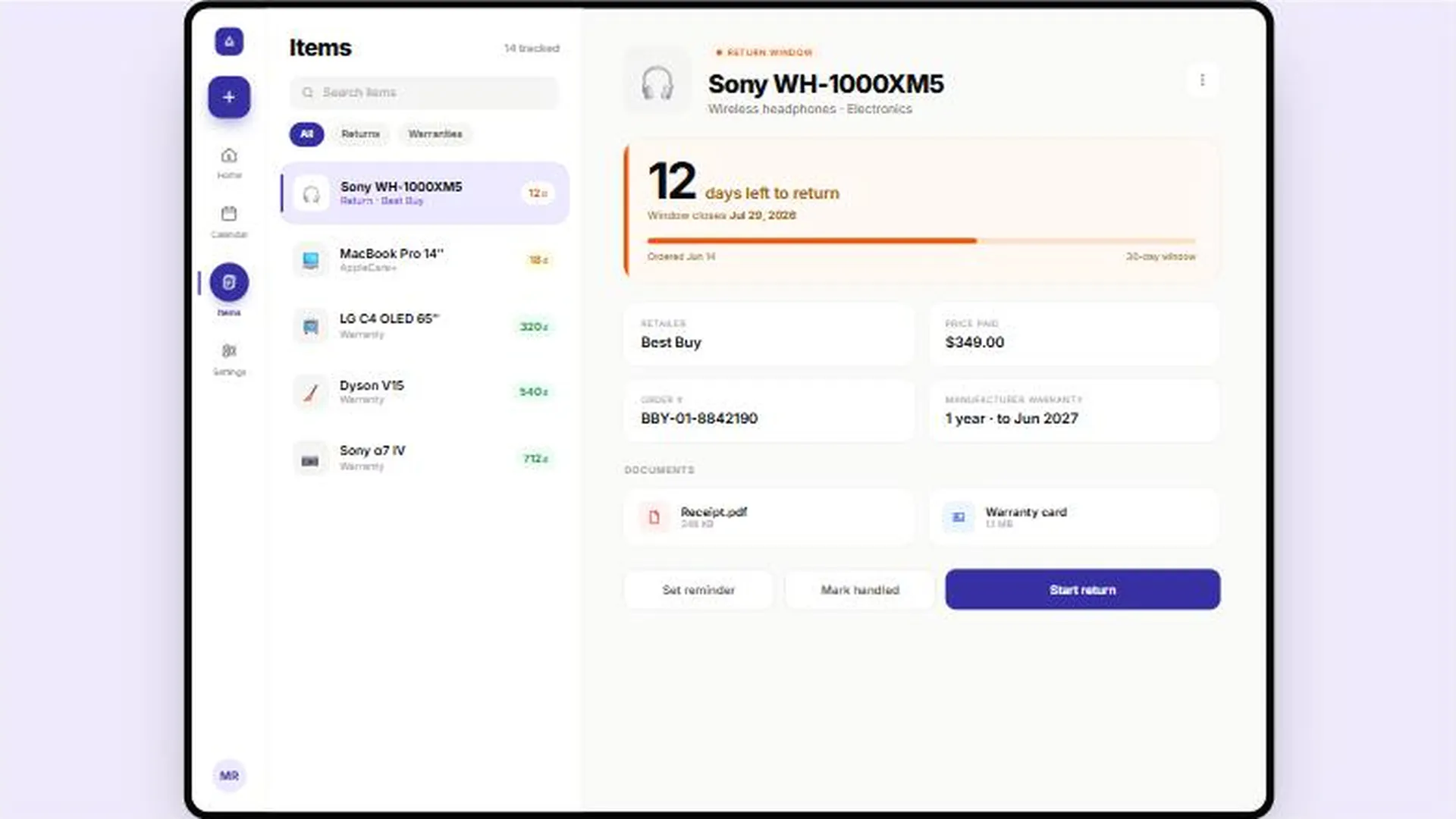Select the Dyson V15 list item
1456x819 pixels.
point(425,392)
